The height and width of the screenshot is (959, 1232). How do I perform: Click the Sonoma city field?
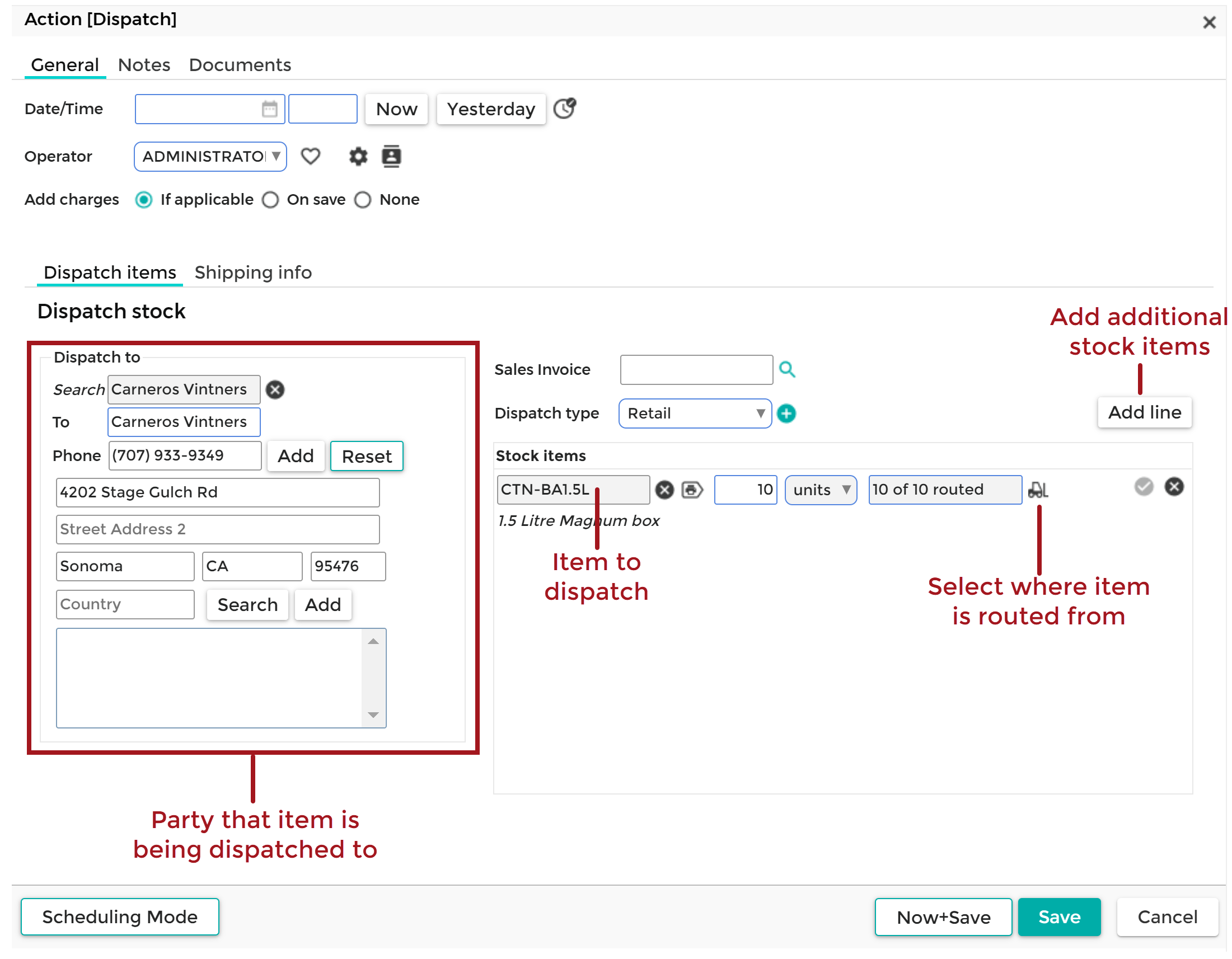[125, 567]
